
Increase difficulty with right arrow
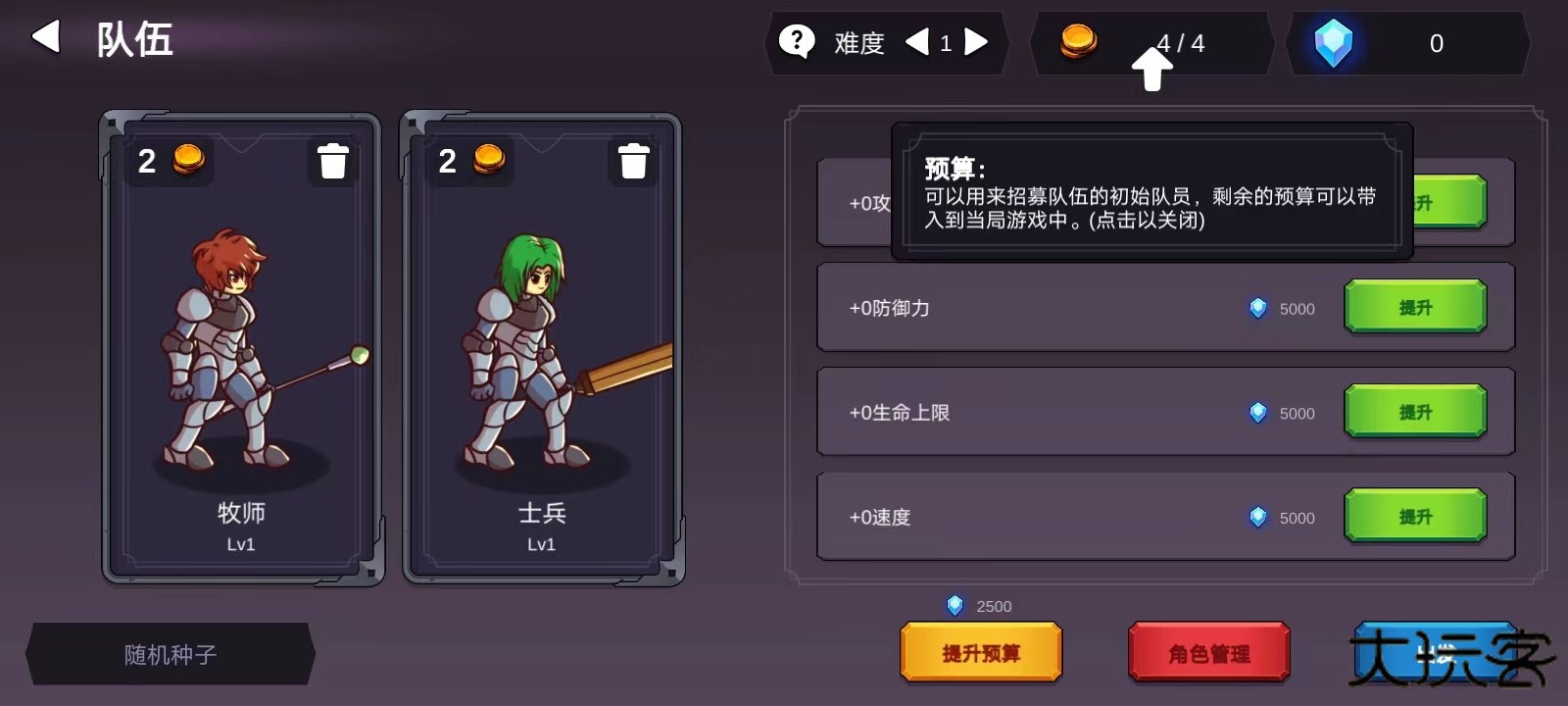coord(976,42)
